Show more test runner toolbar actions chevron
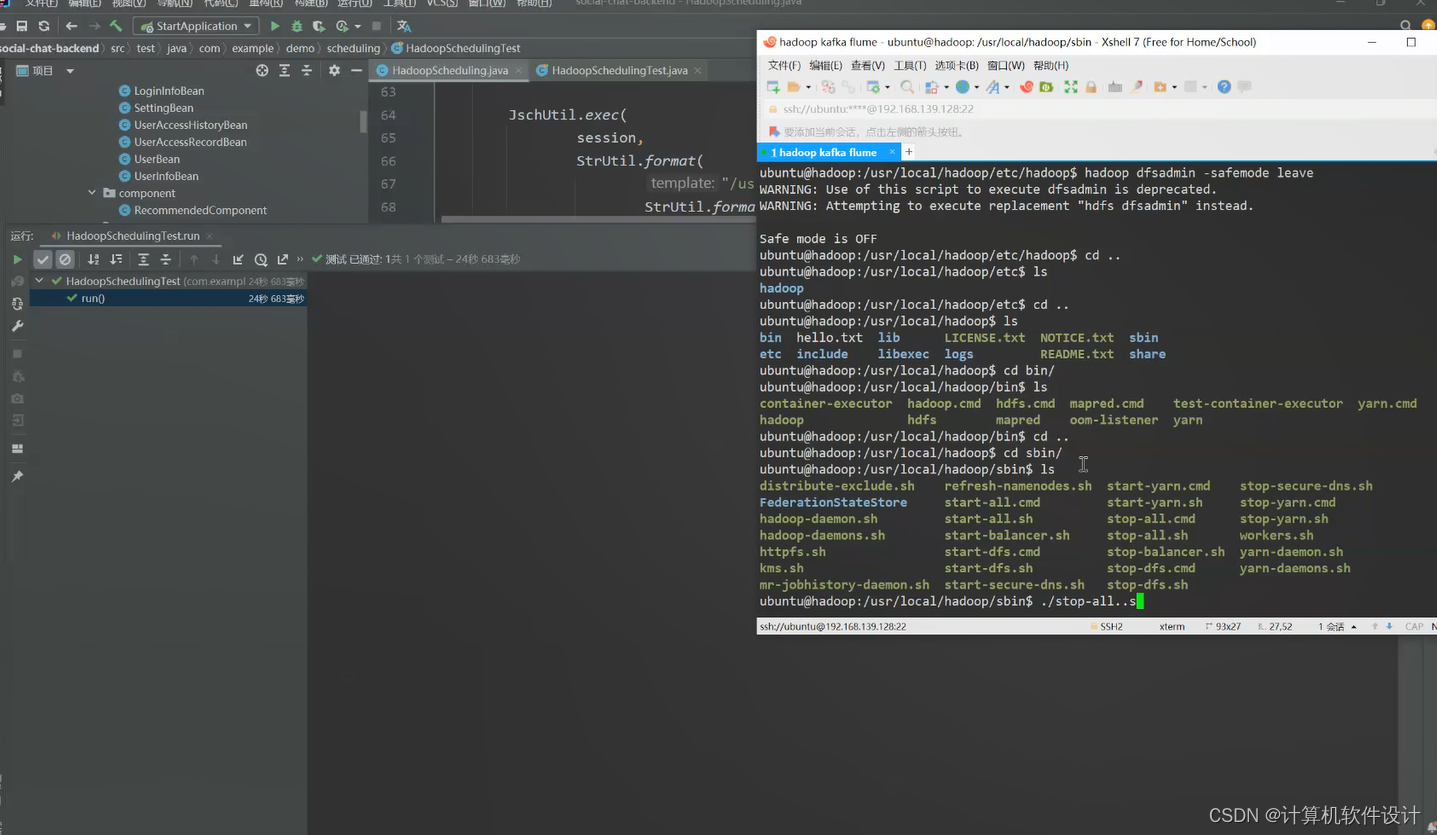 click(x=300, y=259)
